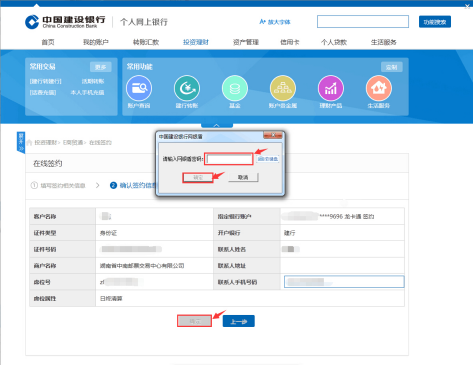Open the 基金 fund icon
This screenshot has width=474, height=365.
[235, 88]
